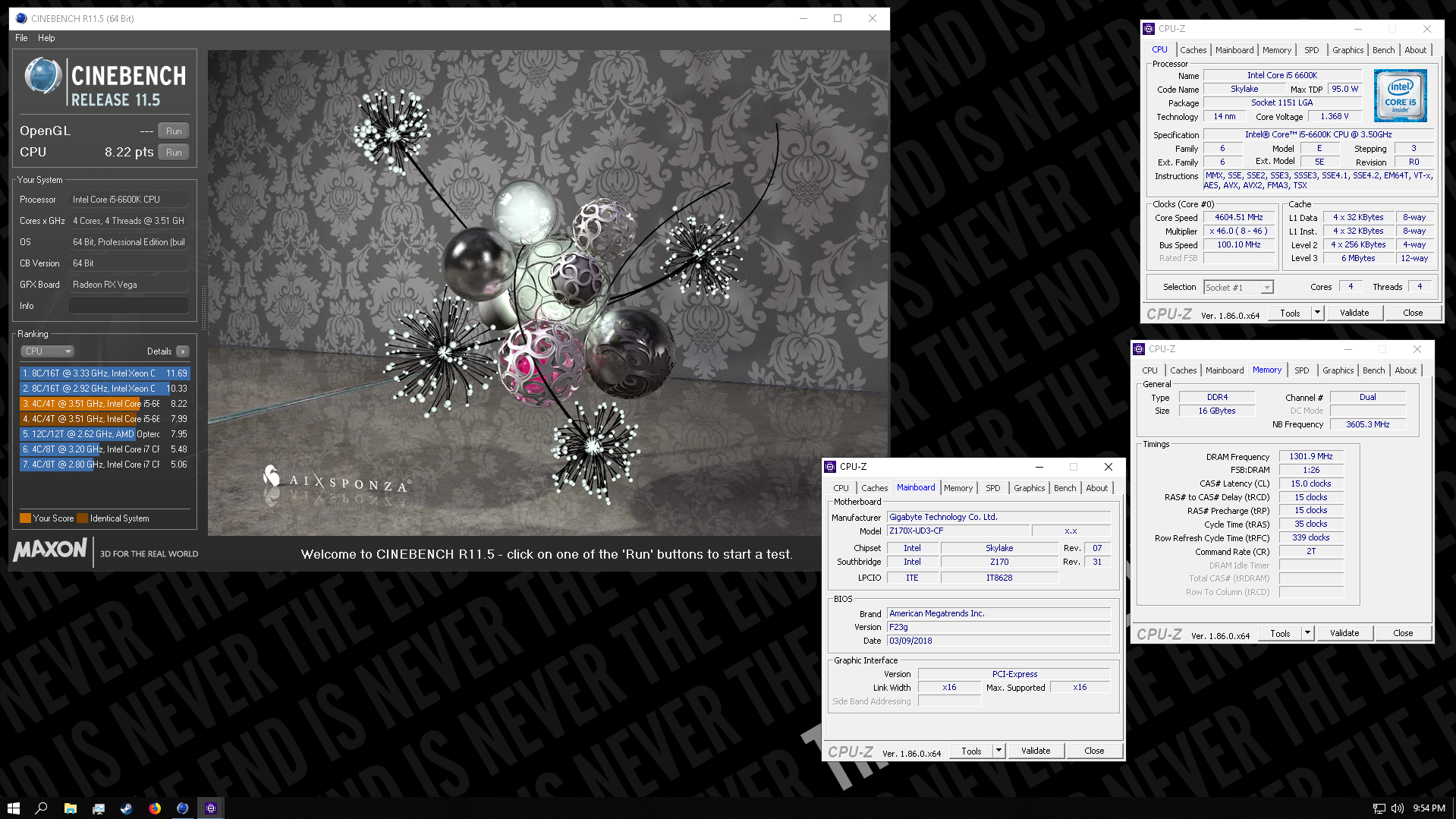Select ranking row 5 AMD Opteron 7.95
The height and width of the screenshot is (819, 1456).
pyautogui.click(x=105, y=434)
